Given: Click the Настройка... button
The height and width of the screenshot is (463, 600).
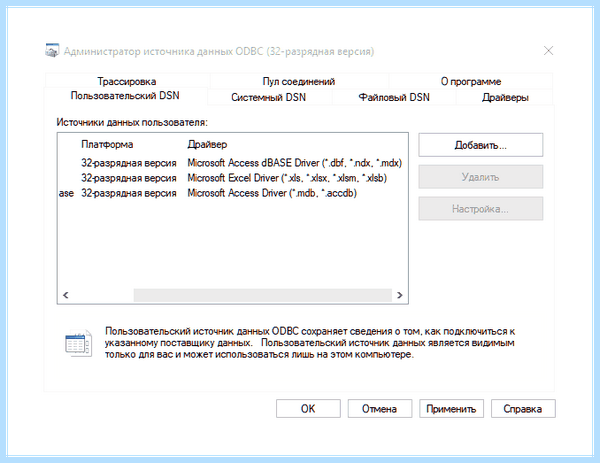Looking at the screenshot, I should pos(481,209).
